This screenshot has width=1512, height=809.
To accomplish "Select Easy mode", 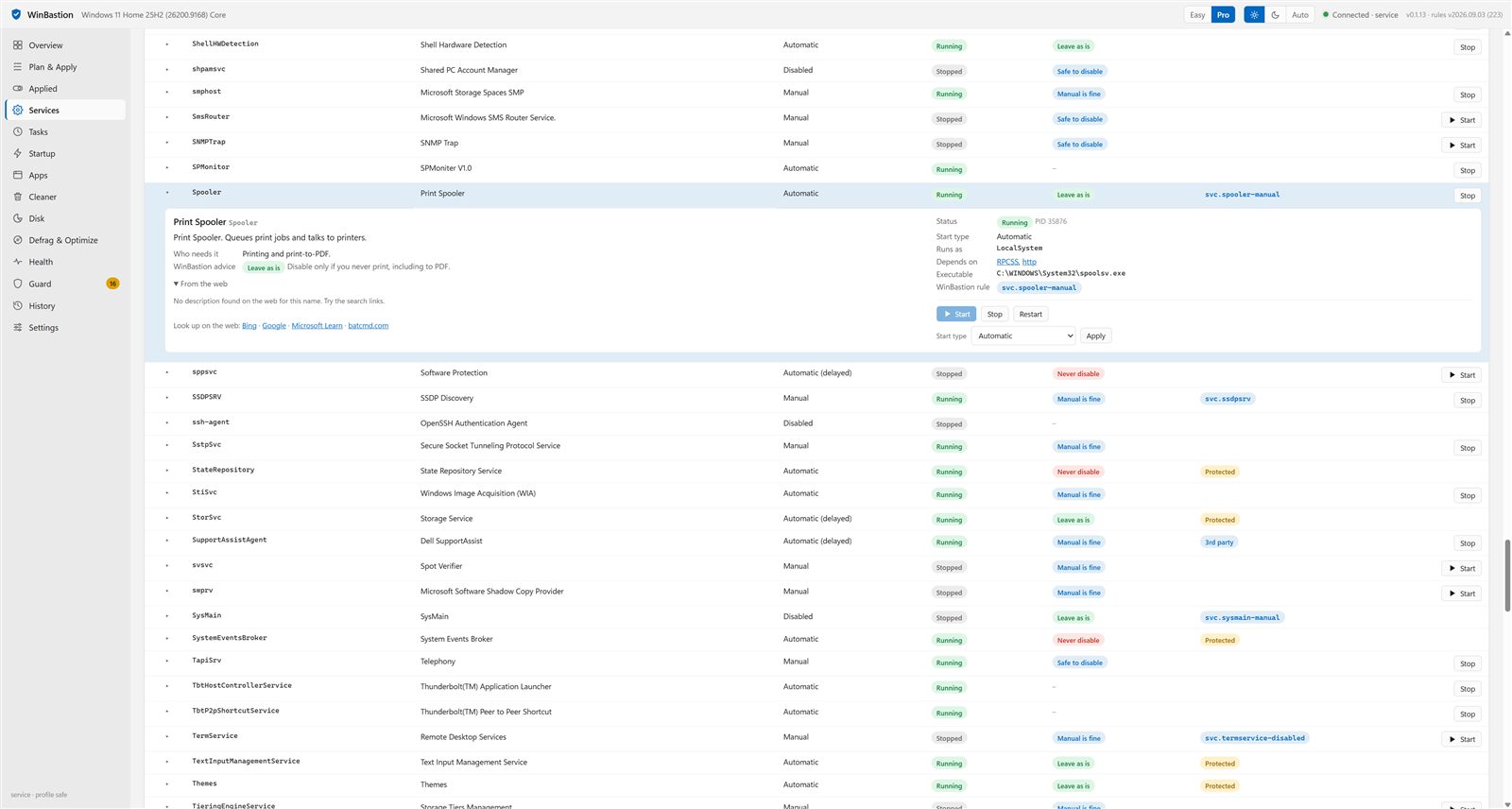I will click(x=1197, y=15).
